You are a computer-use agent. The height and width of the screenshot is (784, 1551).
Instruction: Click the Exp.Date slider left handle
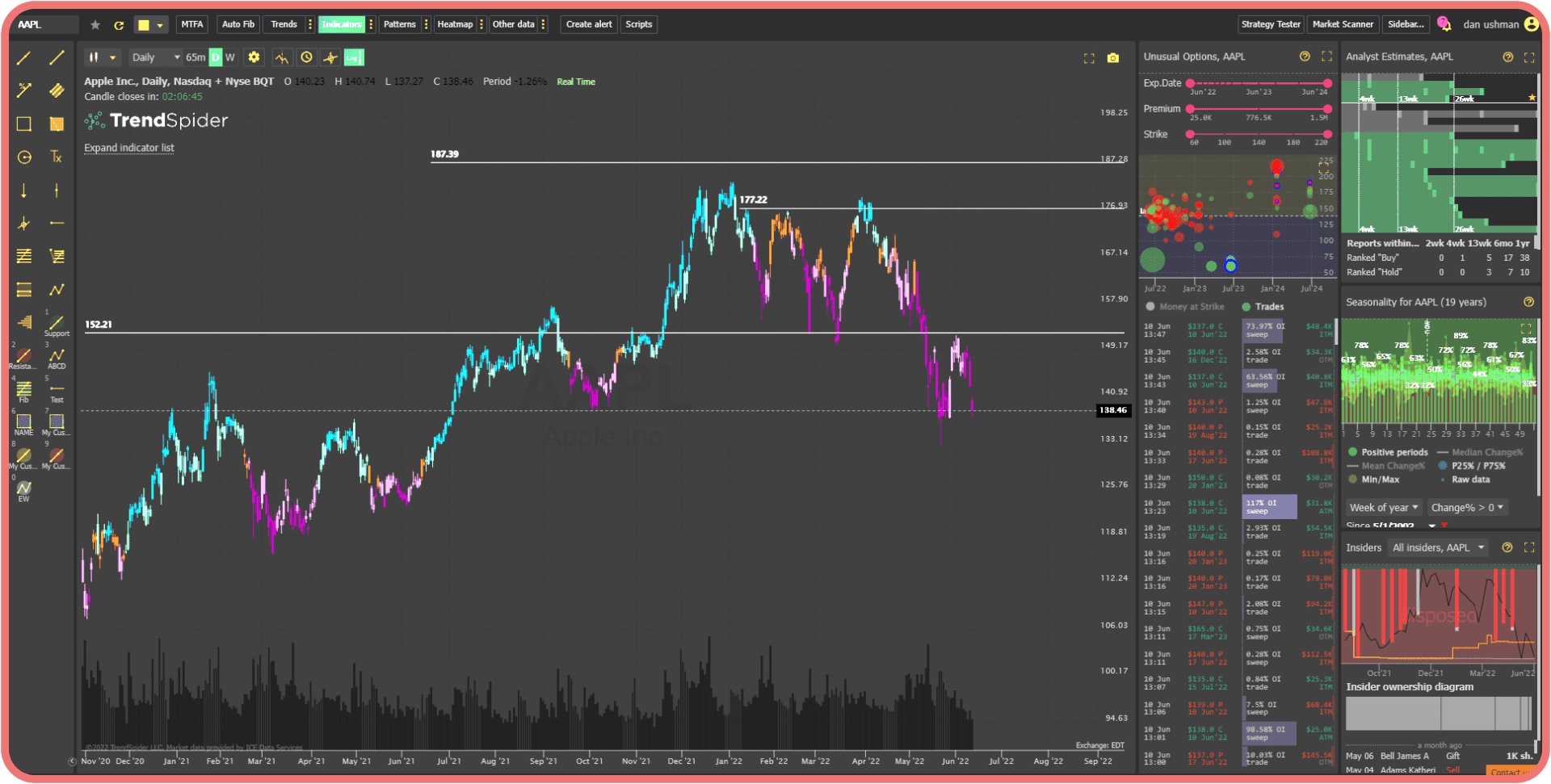[x=1190, y=83]
